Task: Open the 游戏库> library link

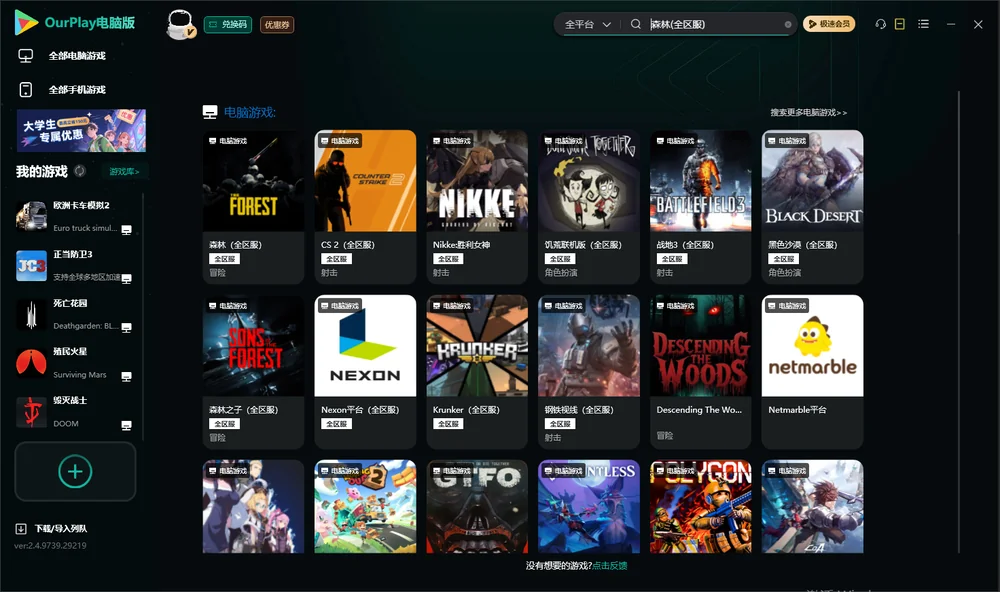Action: coord(124,172)
